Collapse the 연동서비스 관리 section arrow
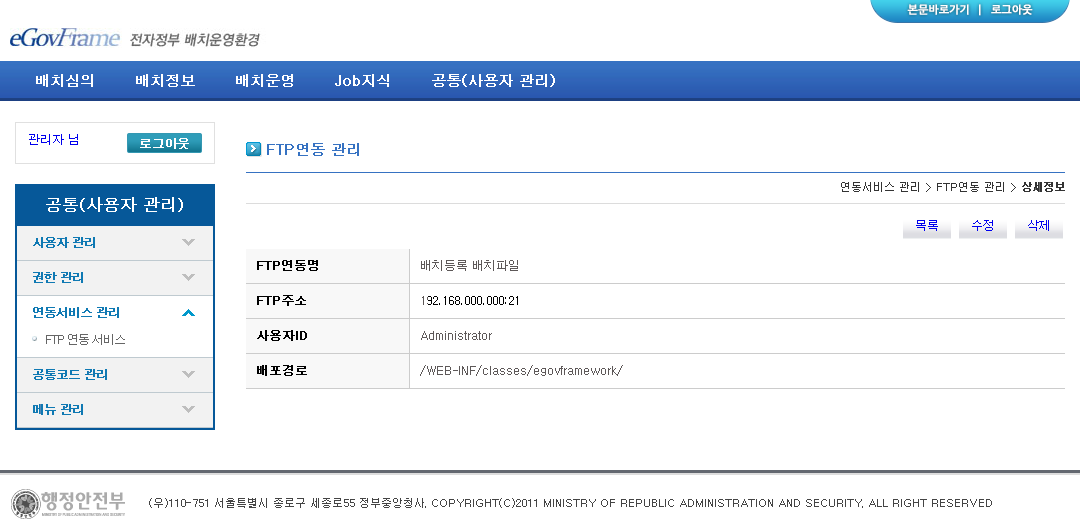Screen dimensions: 1080x531 pyautogui.click(x=188, y=313)
